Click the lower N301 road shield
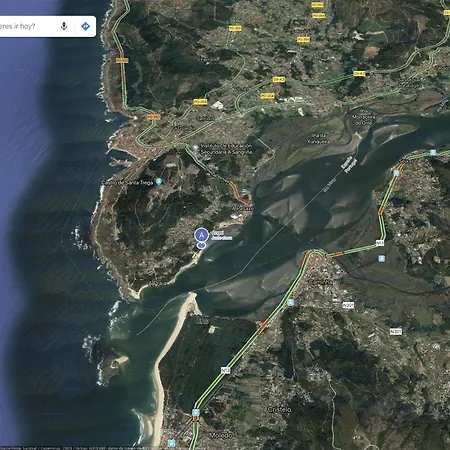Image resolution: width=450 pixels, height=450 pixels. 396,331
